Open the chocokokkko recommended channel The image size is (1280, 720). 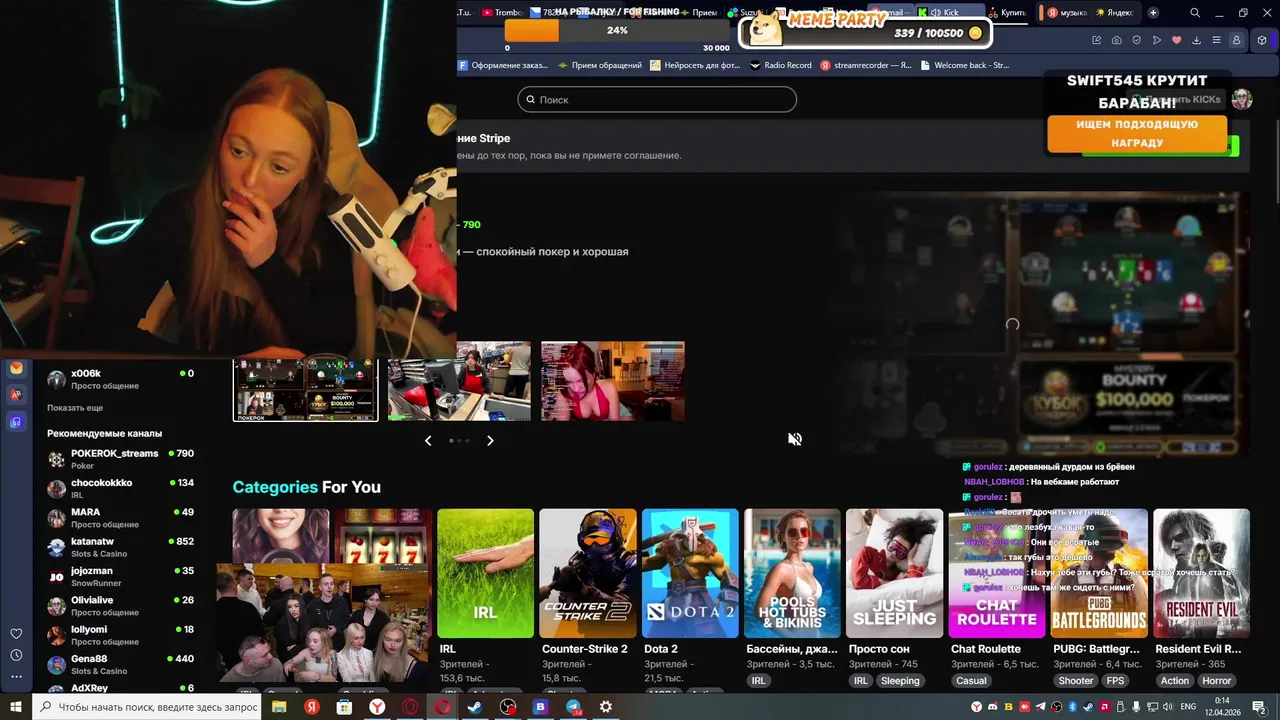120,488
